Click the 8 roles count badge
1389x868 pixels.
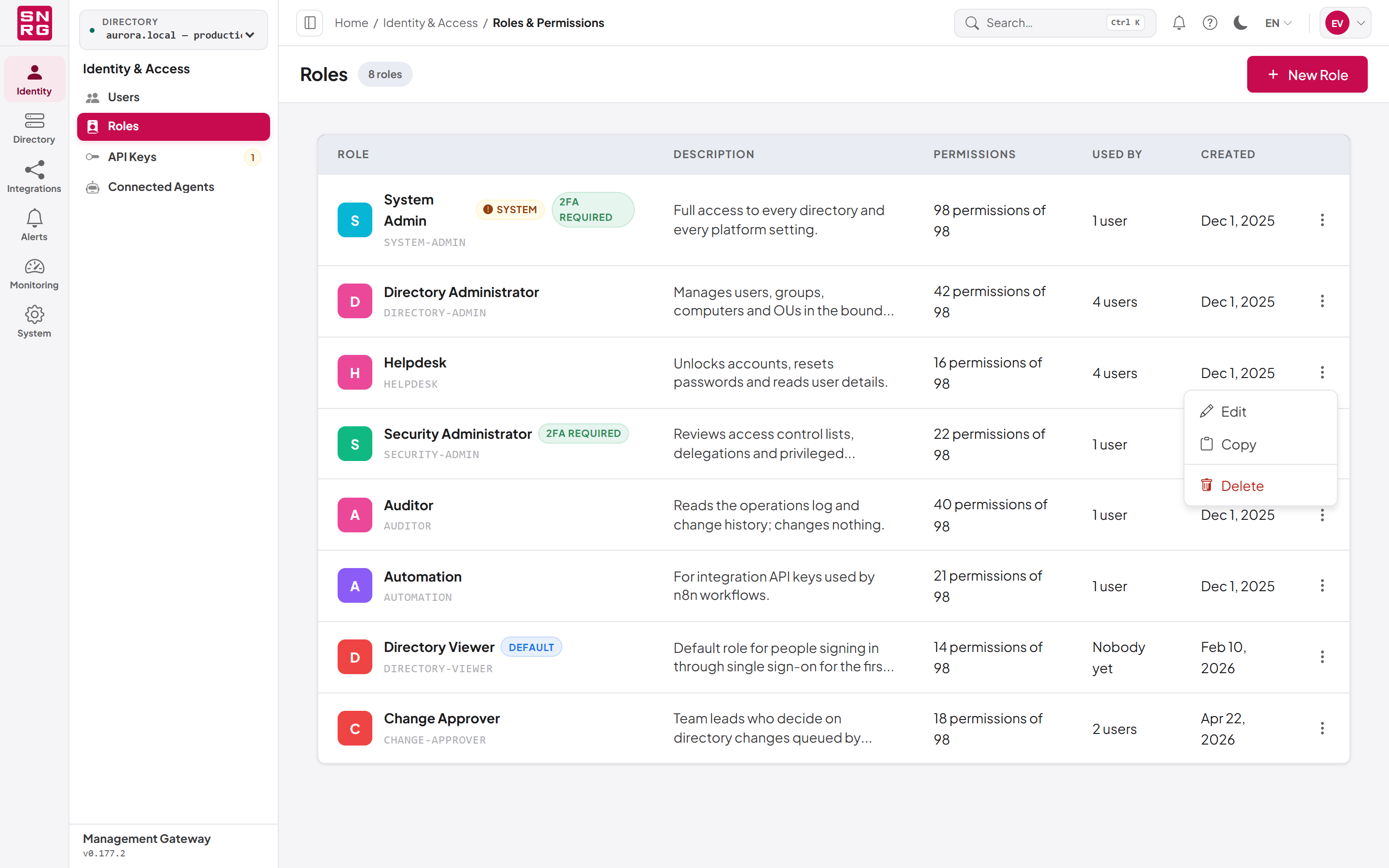coord(384,75)
